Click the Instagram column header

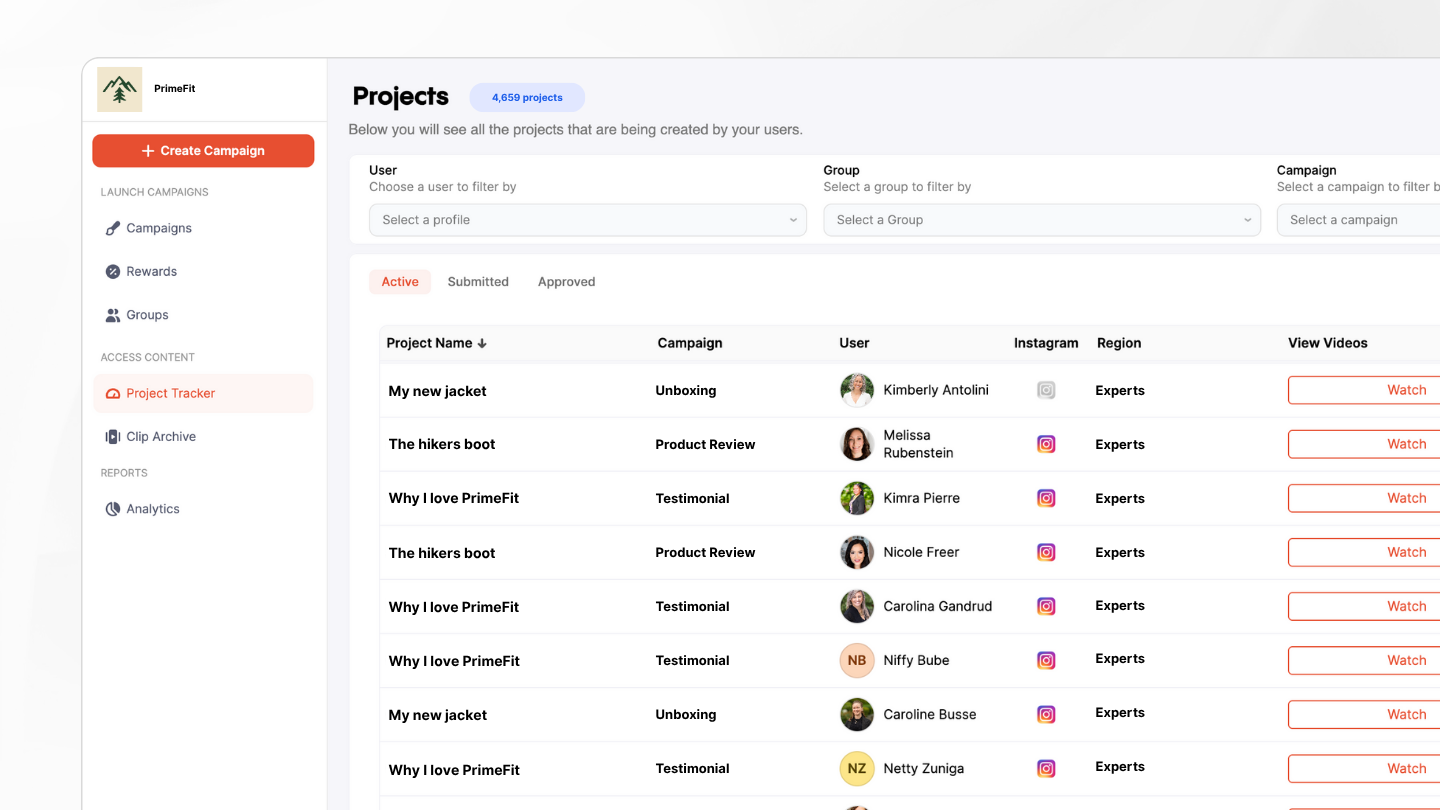coord(1046,343)
